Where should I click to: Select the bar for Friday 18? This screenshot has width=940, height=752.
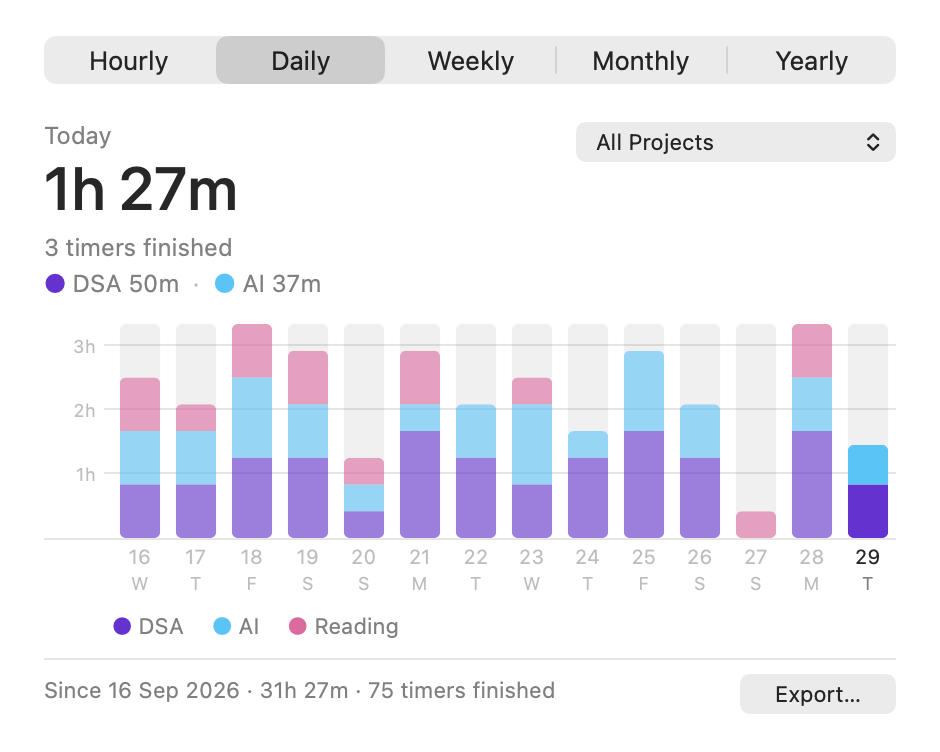[x=252, y=431]
